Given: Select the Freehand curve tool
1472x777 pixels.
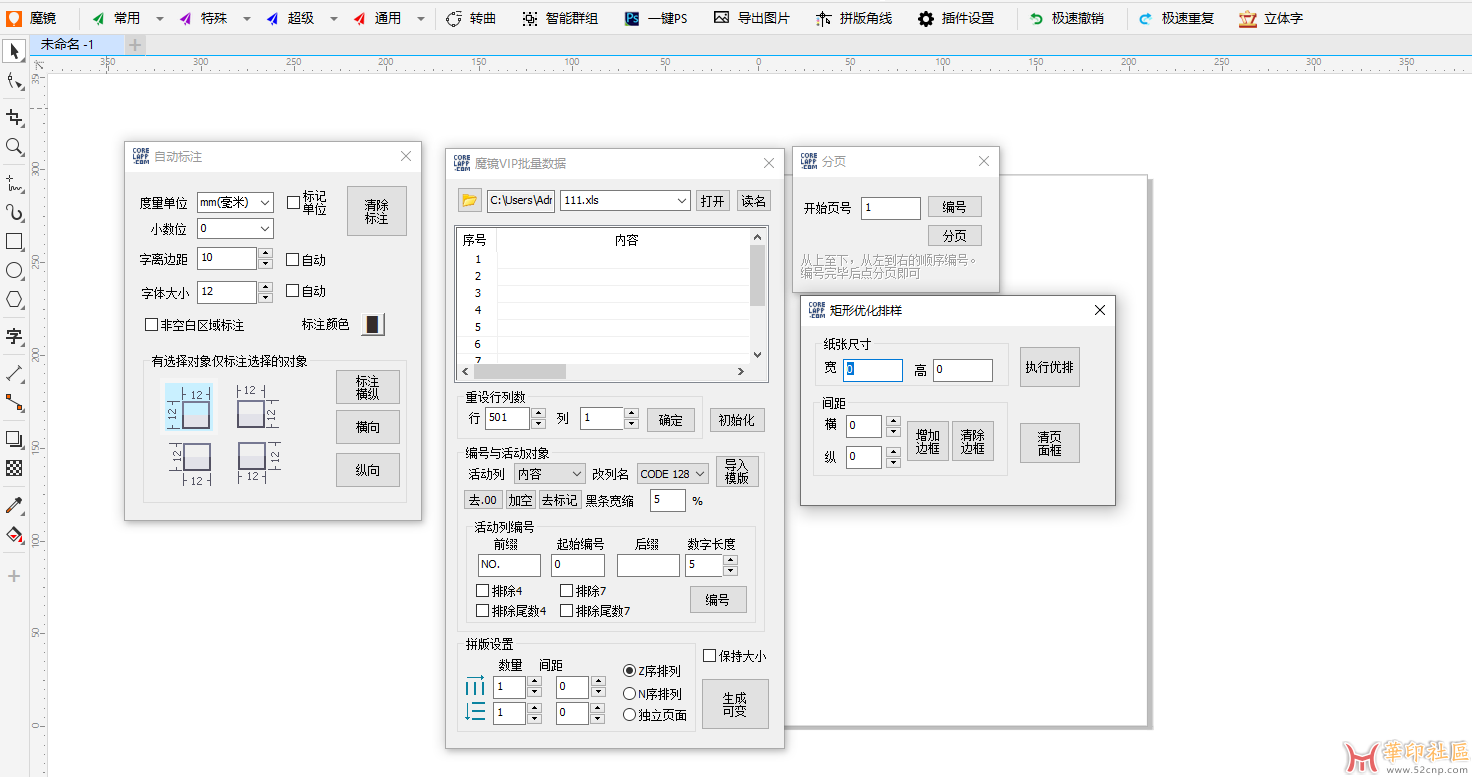Looking at the screenshot, I should (14, 183).
